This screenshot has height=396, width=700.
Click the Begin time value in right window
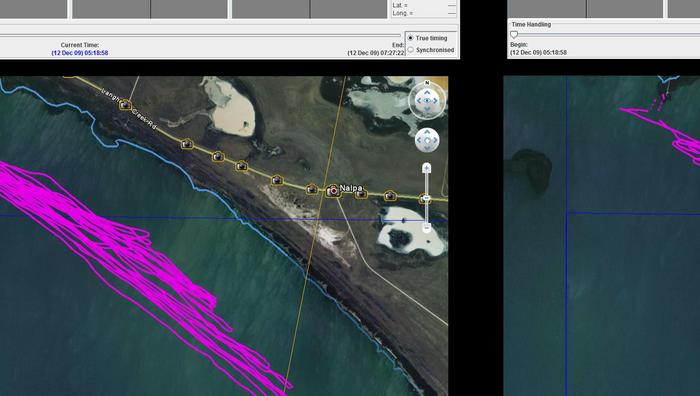tap(538, 52)
